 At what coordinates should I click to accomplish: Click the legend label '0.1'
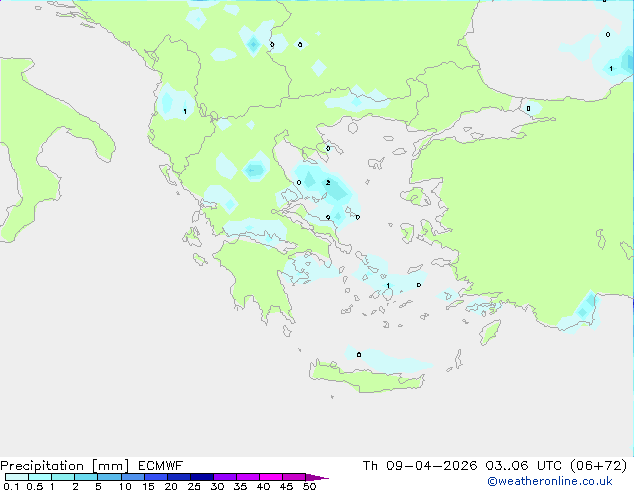11,486
